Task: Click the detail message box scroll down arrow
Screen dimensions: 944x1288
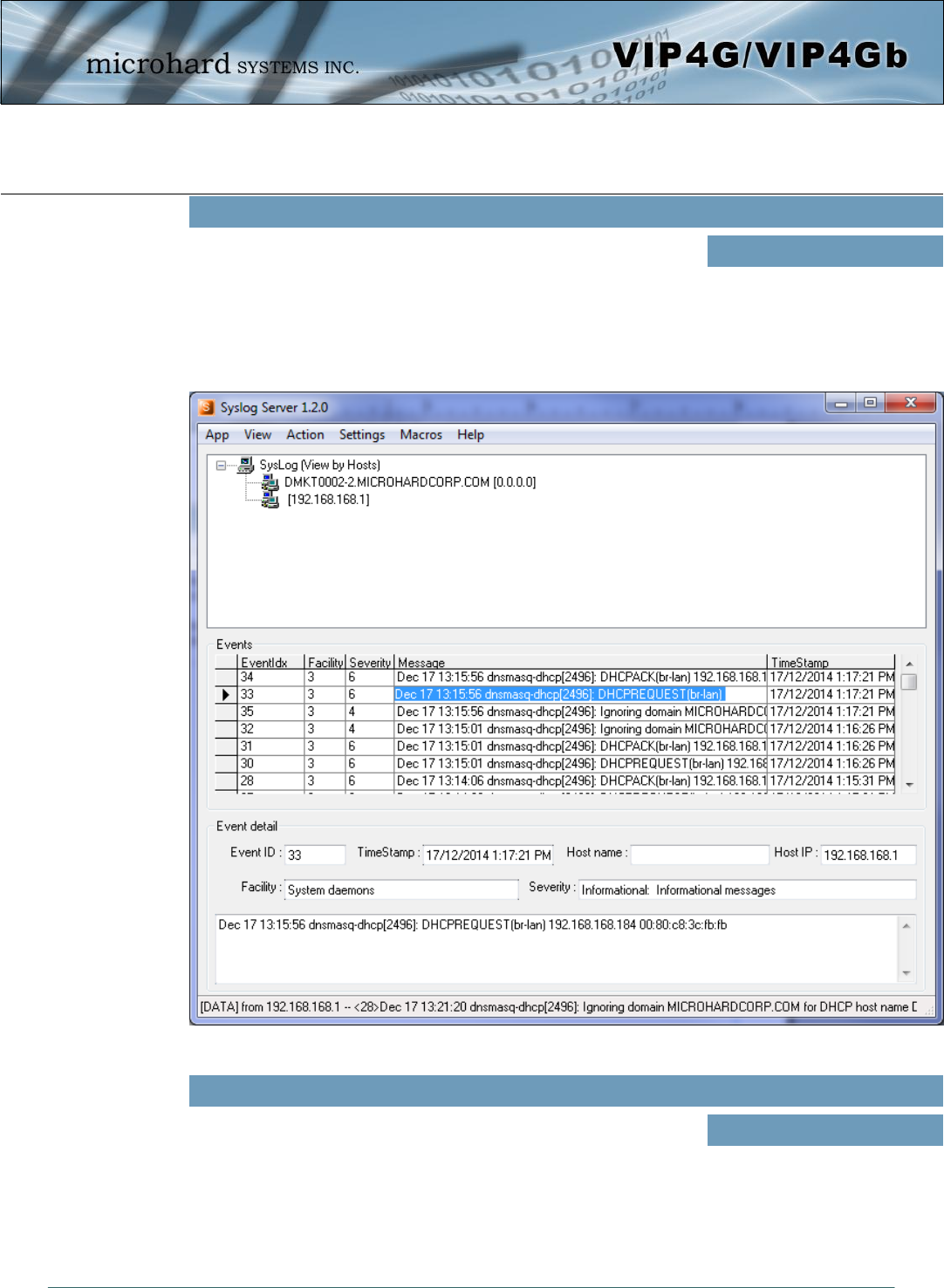Action: coord(906,973)
